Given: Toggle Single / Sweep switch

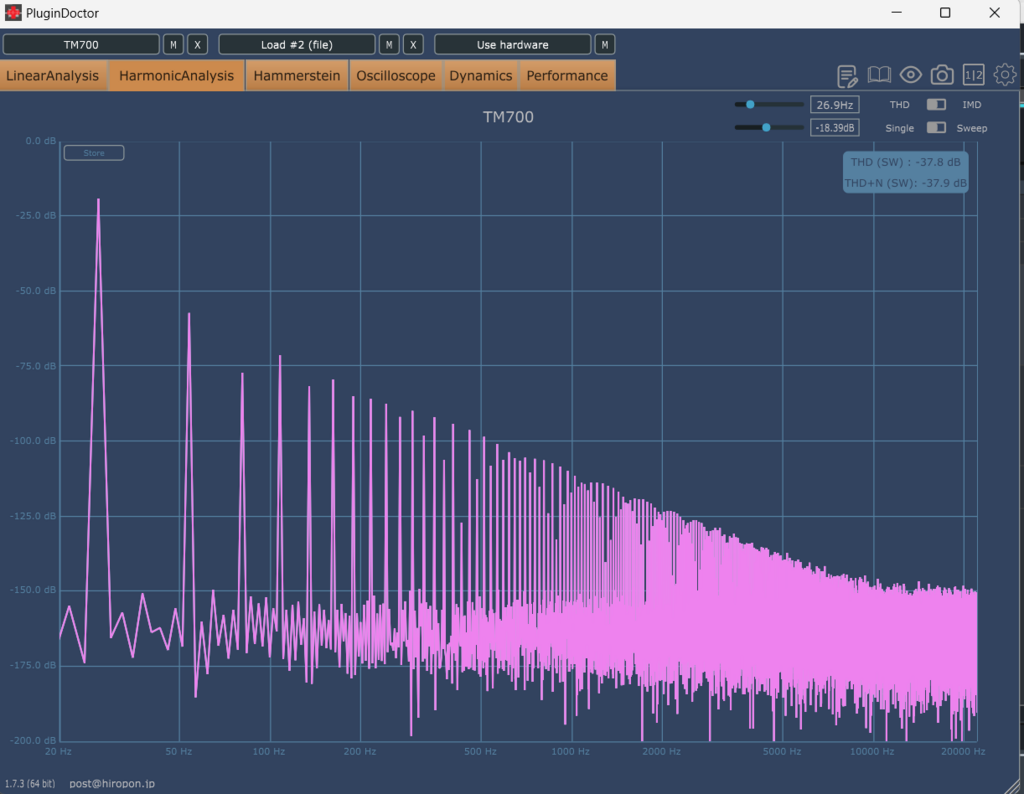Looking at the screenshot, I should [x=936, y=128].
